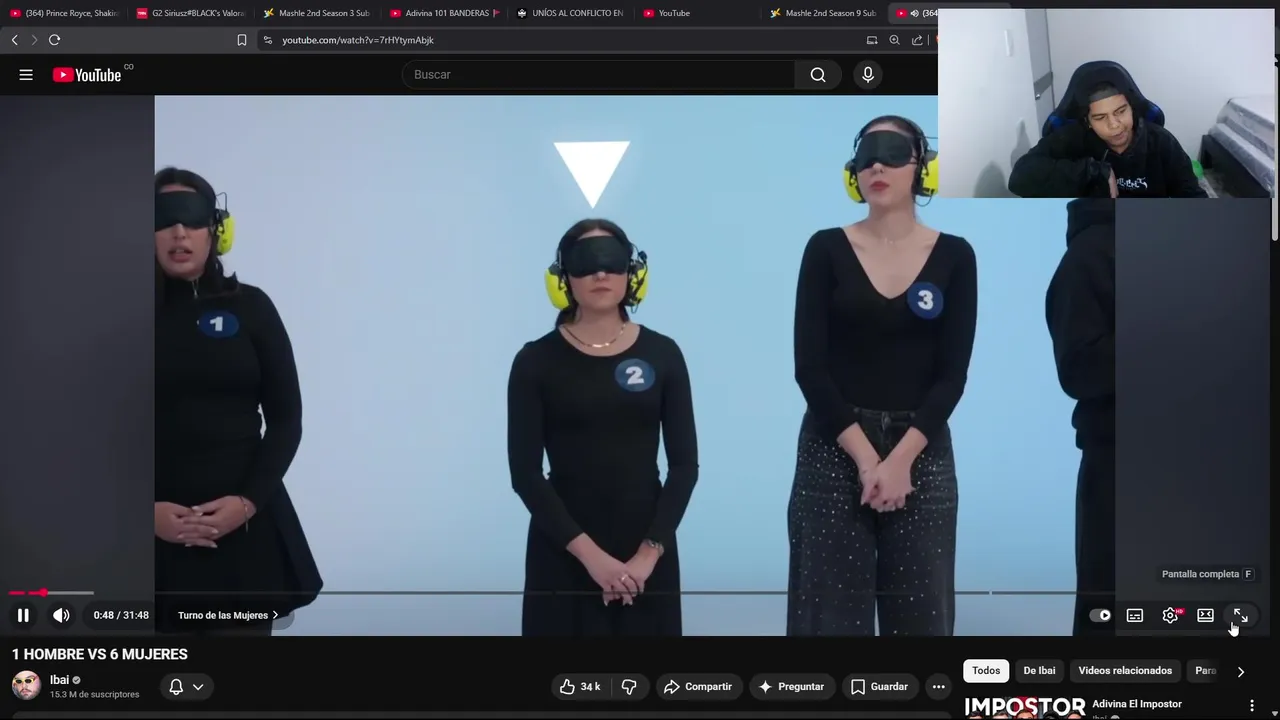This screenshot has width=1280, height=720.
Task: Toggle the autoplay switch
Action: [x=1100, y=615]
